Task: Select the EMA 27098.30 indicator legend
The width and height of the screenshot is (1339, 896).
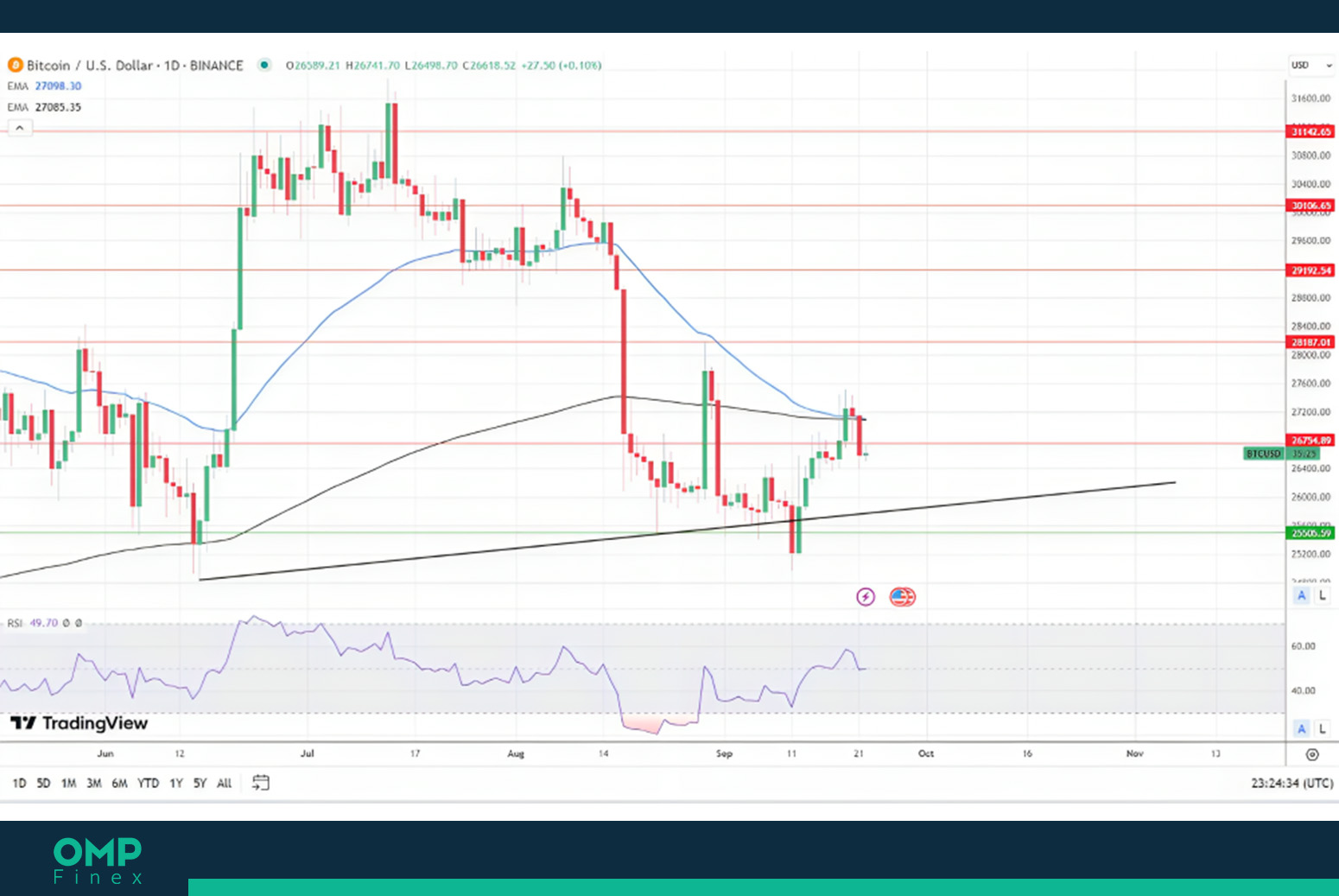Action: click(44, 86)
